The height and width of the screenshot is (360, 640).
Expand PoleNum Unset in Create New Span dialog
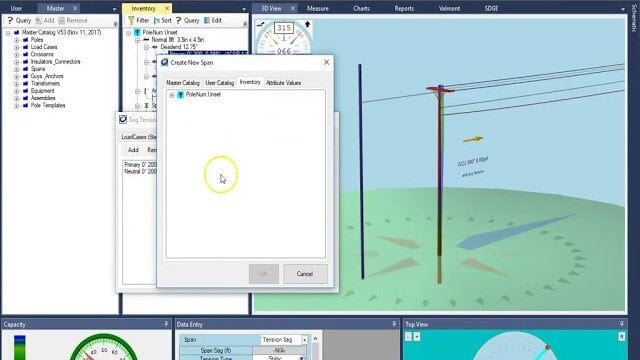point(172,95)
